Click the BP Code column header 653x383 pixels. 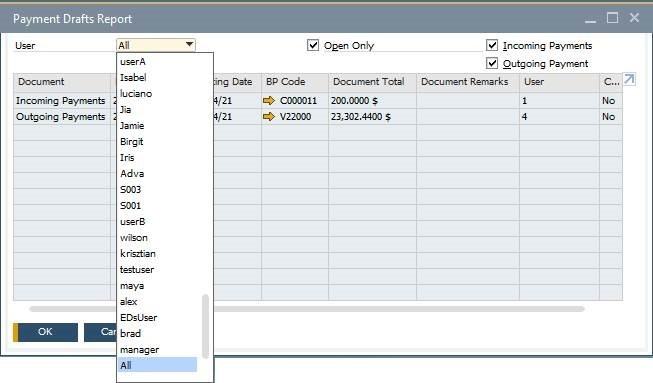point(295,82)
